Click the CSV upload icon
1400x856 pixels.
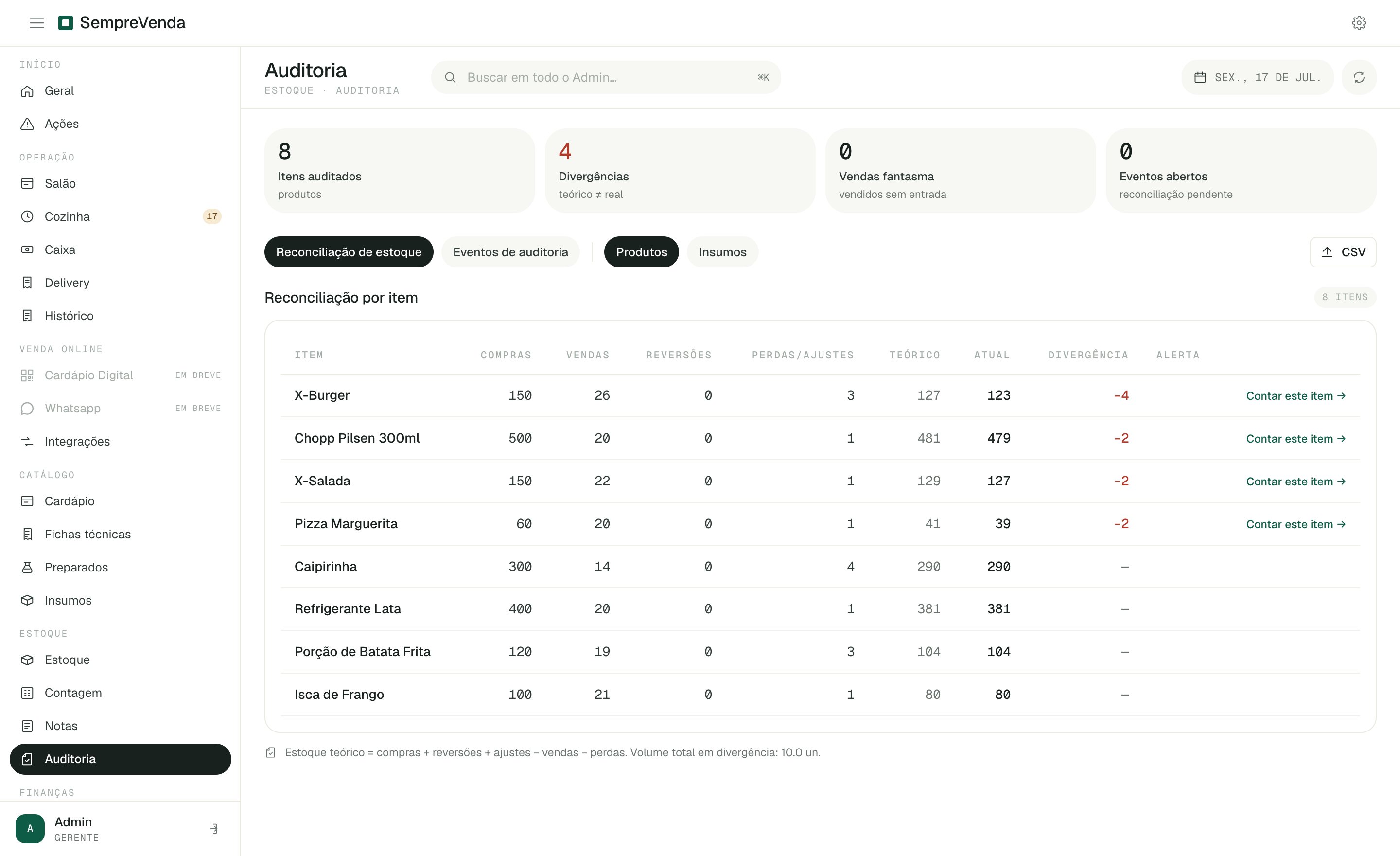1327,252
